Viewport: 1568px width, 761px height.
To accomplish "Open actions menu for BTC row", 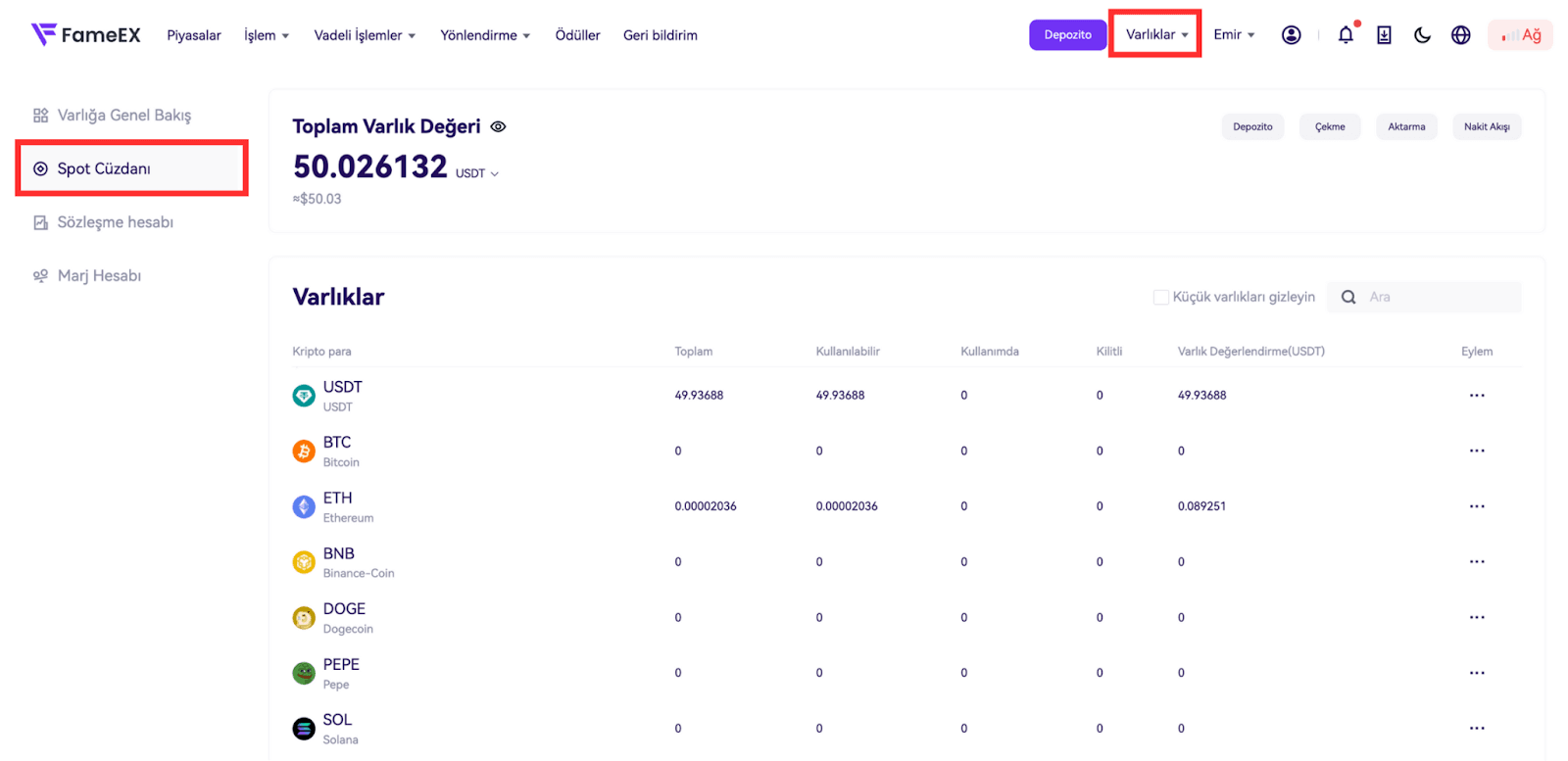I will [x=1477, y=451].
